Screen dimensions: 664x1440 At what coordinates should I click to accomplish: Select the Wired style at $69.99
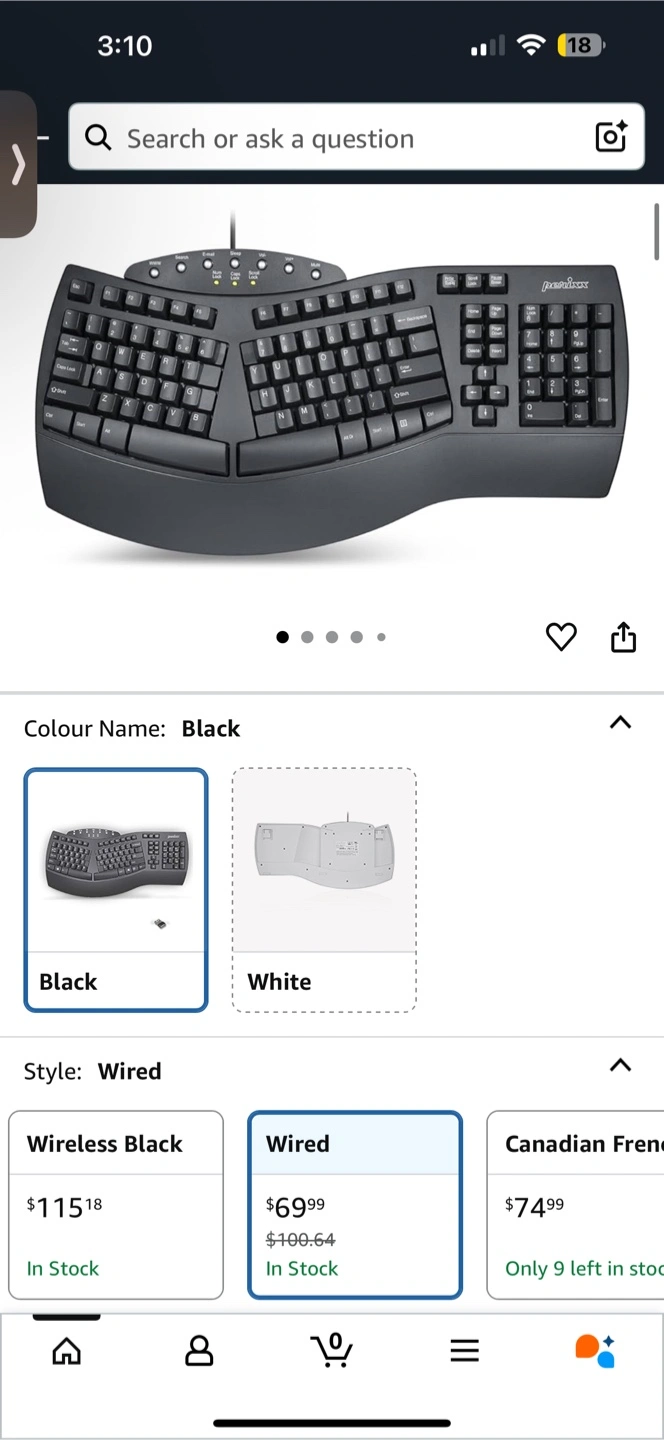click(x=355, y=1205)
